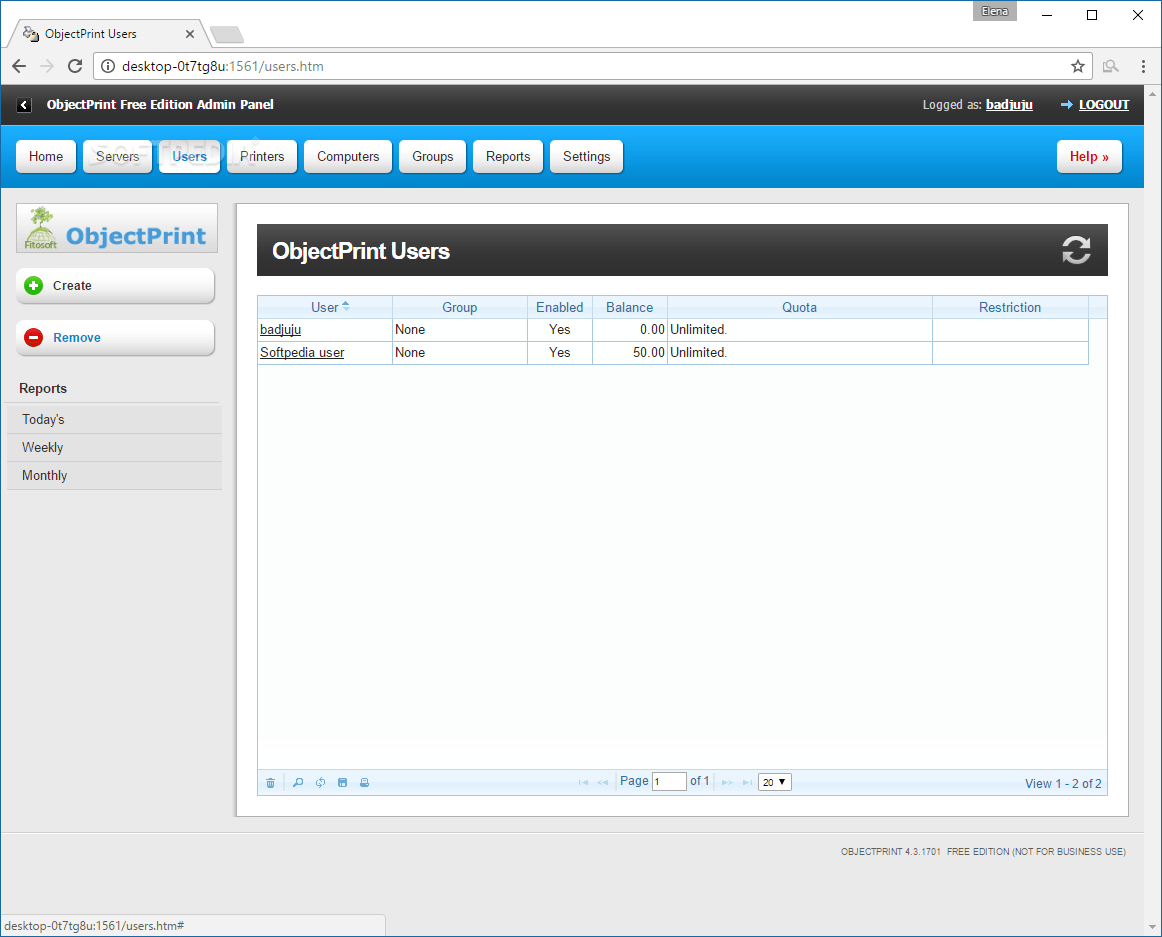The image size is (1162, 937).
Task: Go to next page in grid pager
Action: pos(727,783)
